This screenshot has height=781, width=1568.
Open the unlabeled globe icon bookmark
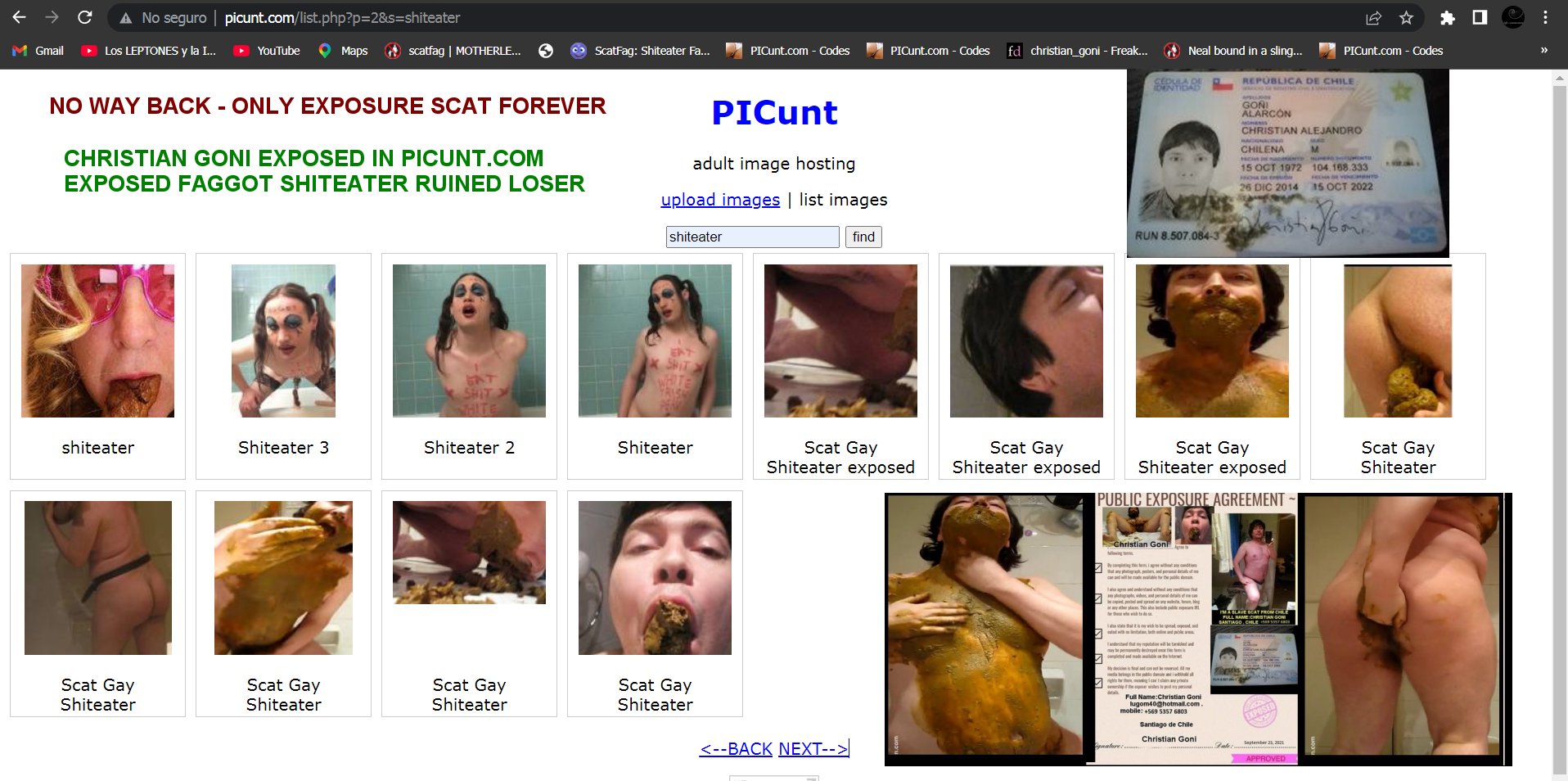pos(546,51)
